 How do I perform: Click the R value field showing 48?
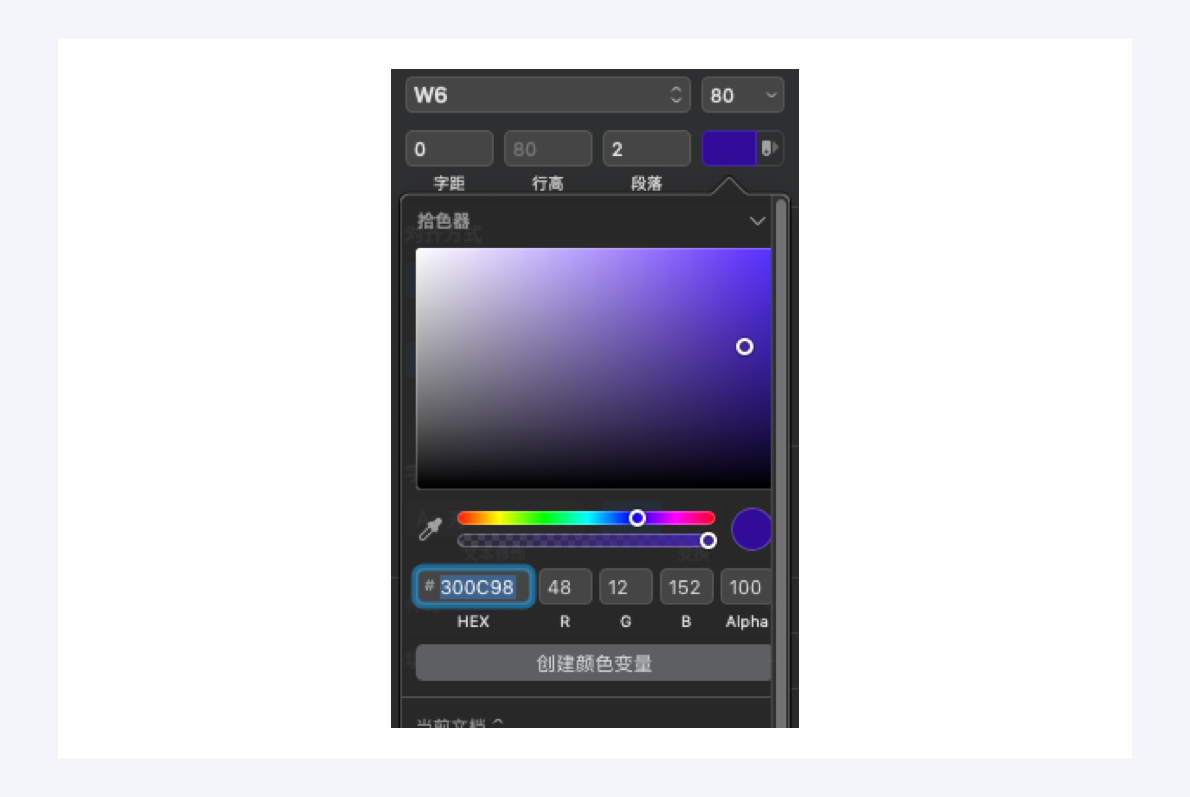tap(565, 587)
